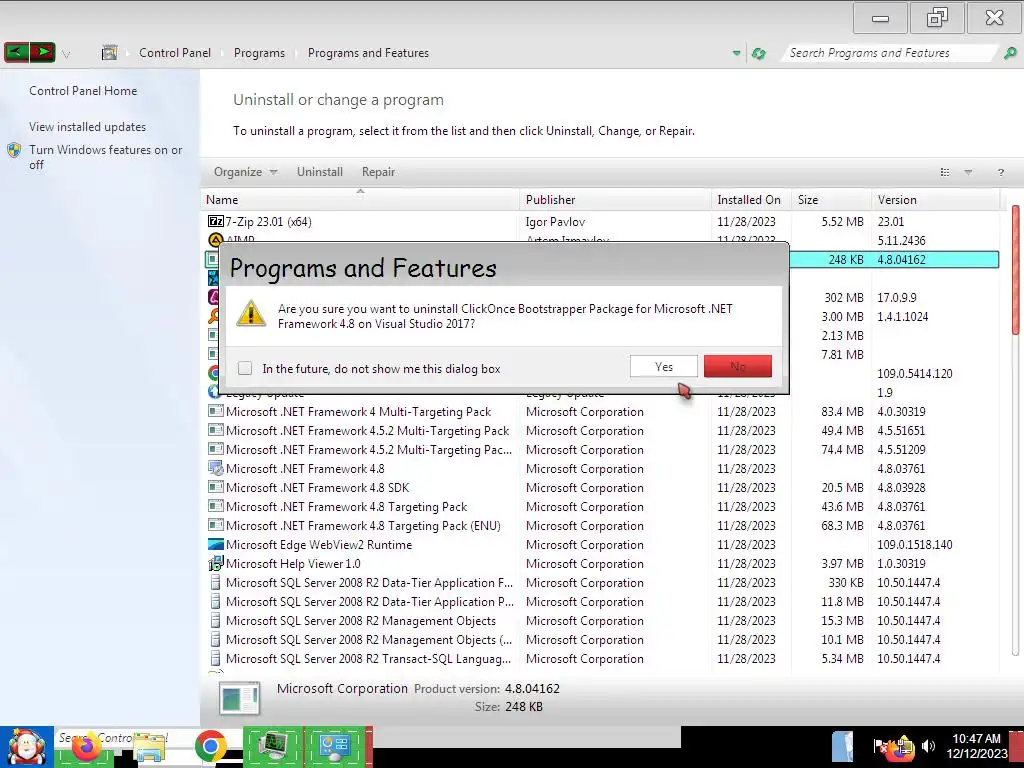This screenshot has width=1024, height=768.
Task: Select 7-Zip 23.01 (x64) row
Action: pyautogui.click(x=601, y=221)
